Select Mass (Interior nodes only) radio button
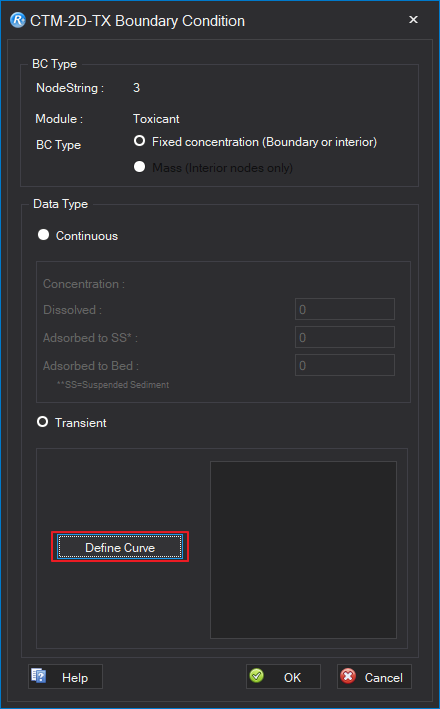This screenshot has width=440, height=709. pyautogui.click(x=139, y=167)
